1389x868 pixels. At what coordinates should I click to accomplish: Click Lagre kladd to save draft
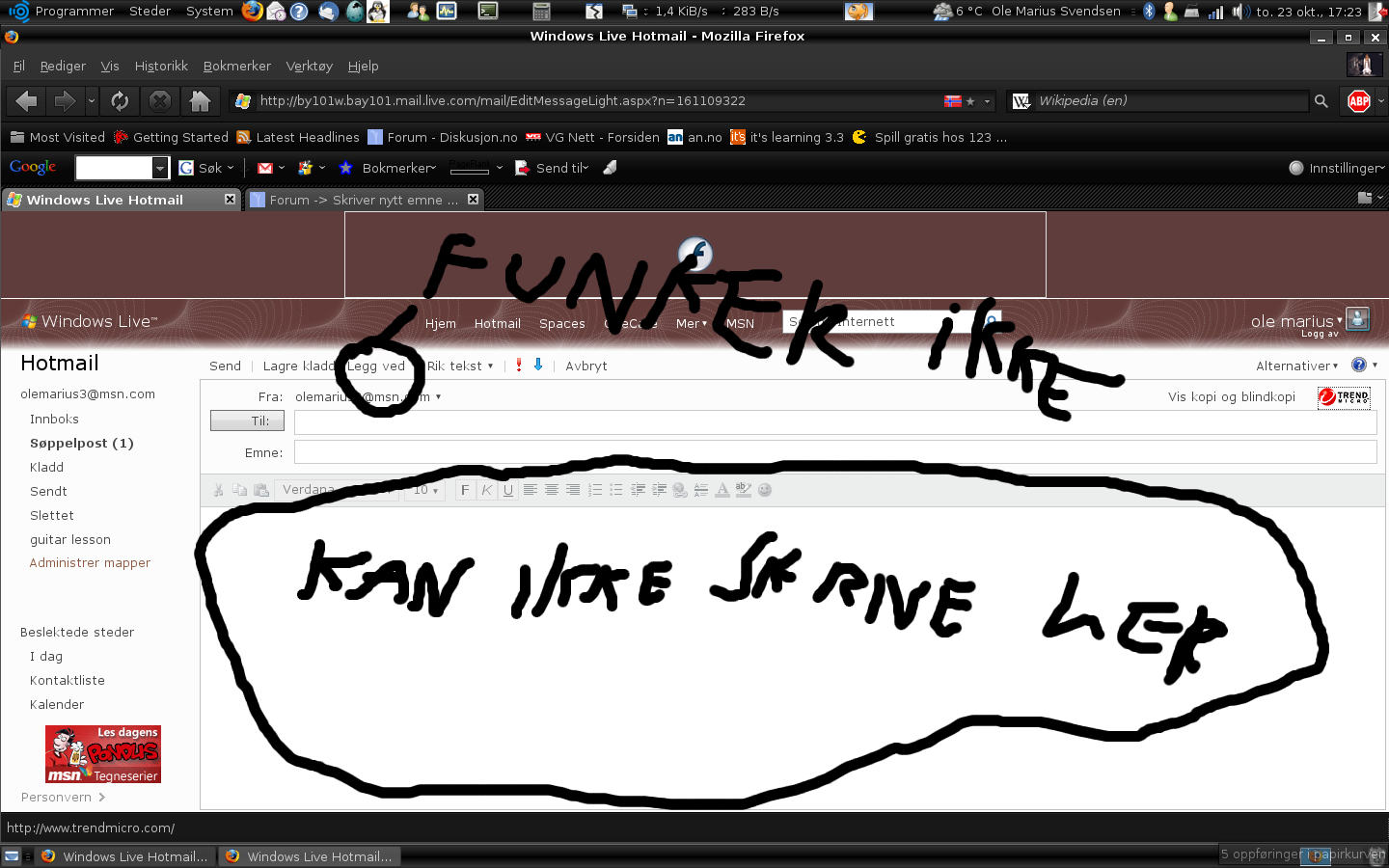(x=299, y=366)
